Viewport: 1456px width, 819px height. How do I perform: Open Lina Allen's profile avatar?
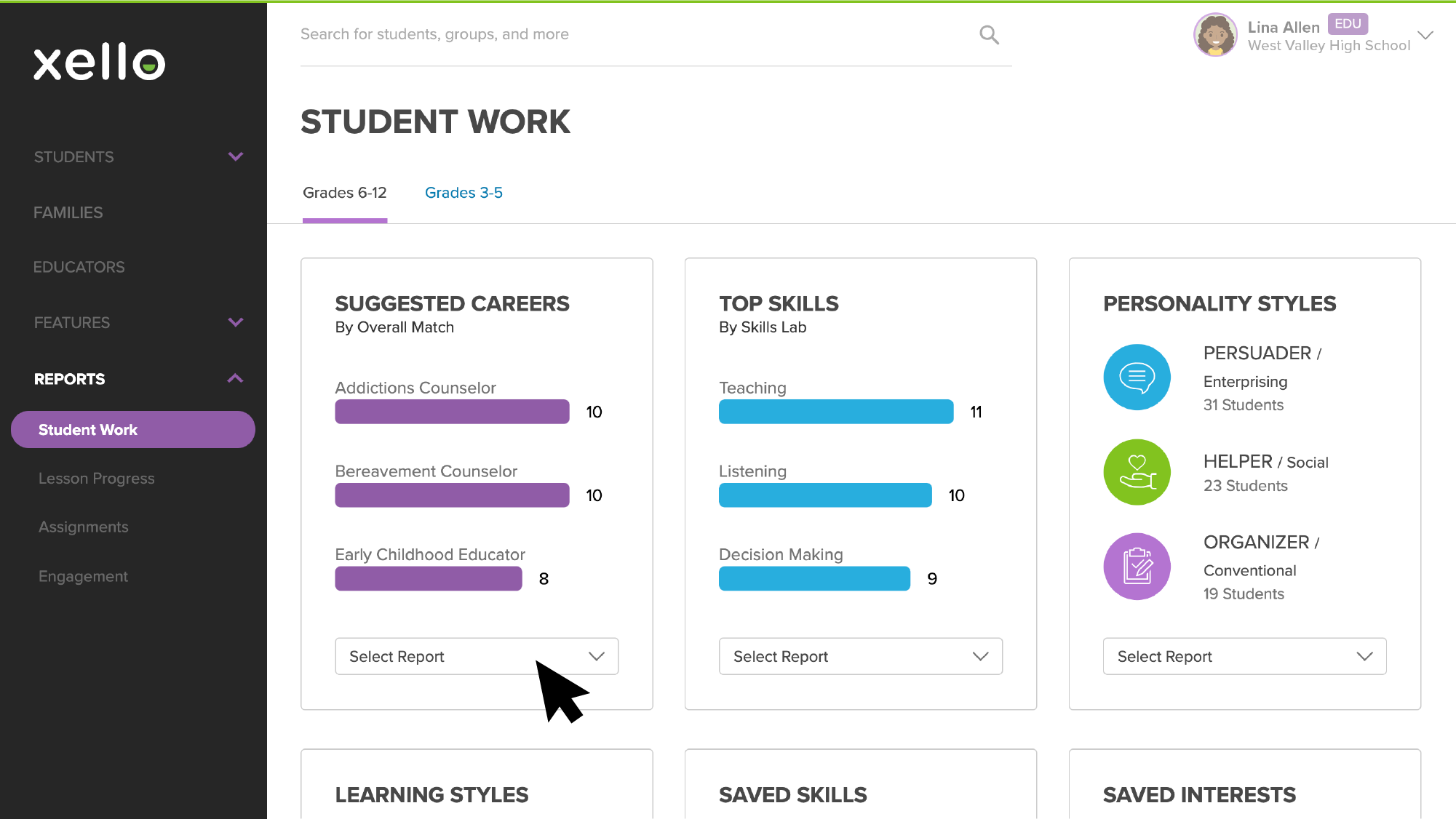click(1215, 34)
